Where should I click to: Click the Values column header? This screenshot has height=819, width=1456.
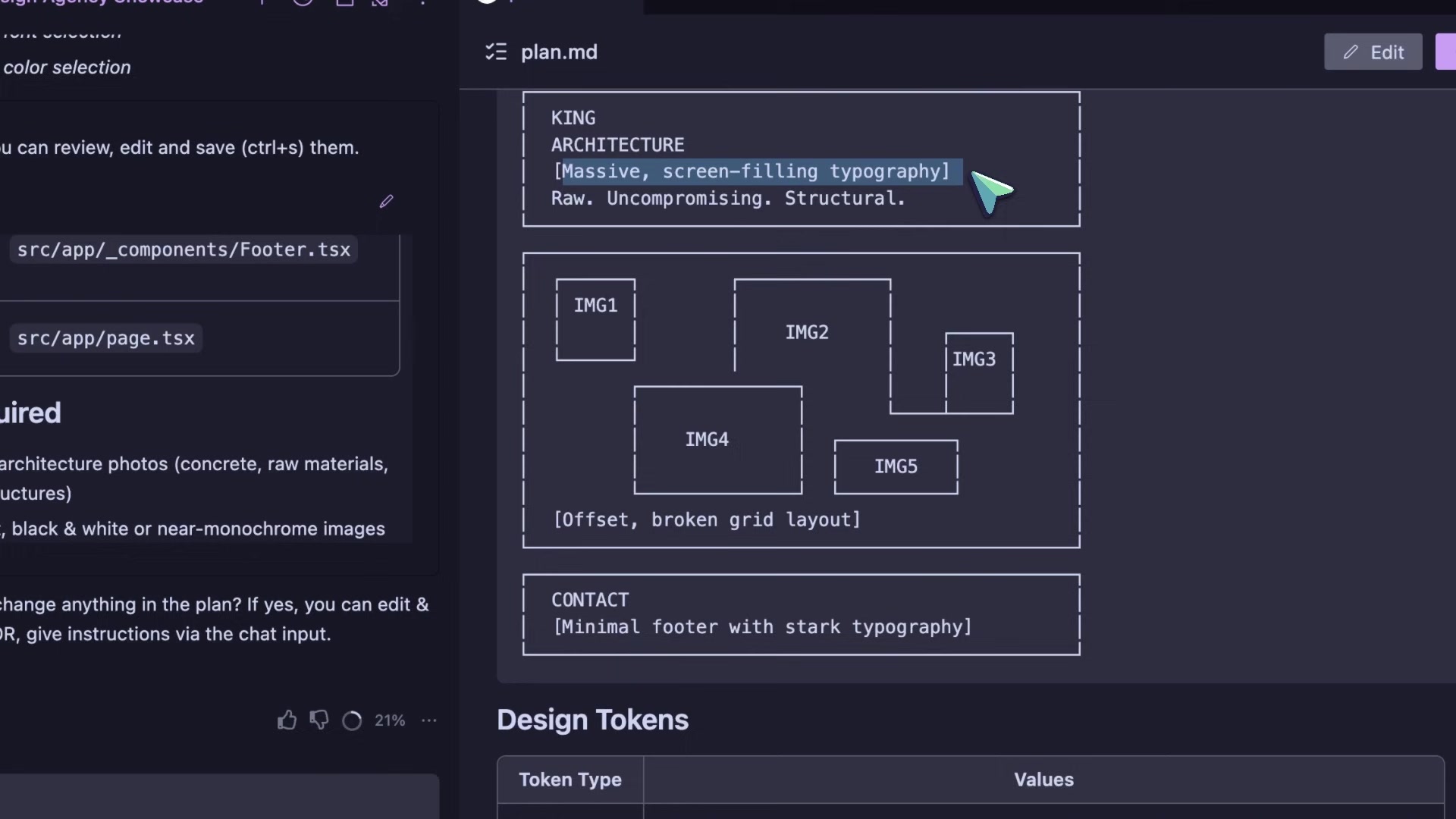1043,780
